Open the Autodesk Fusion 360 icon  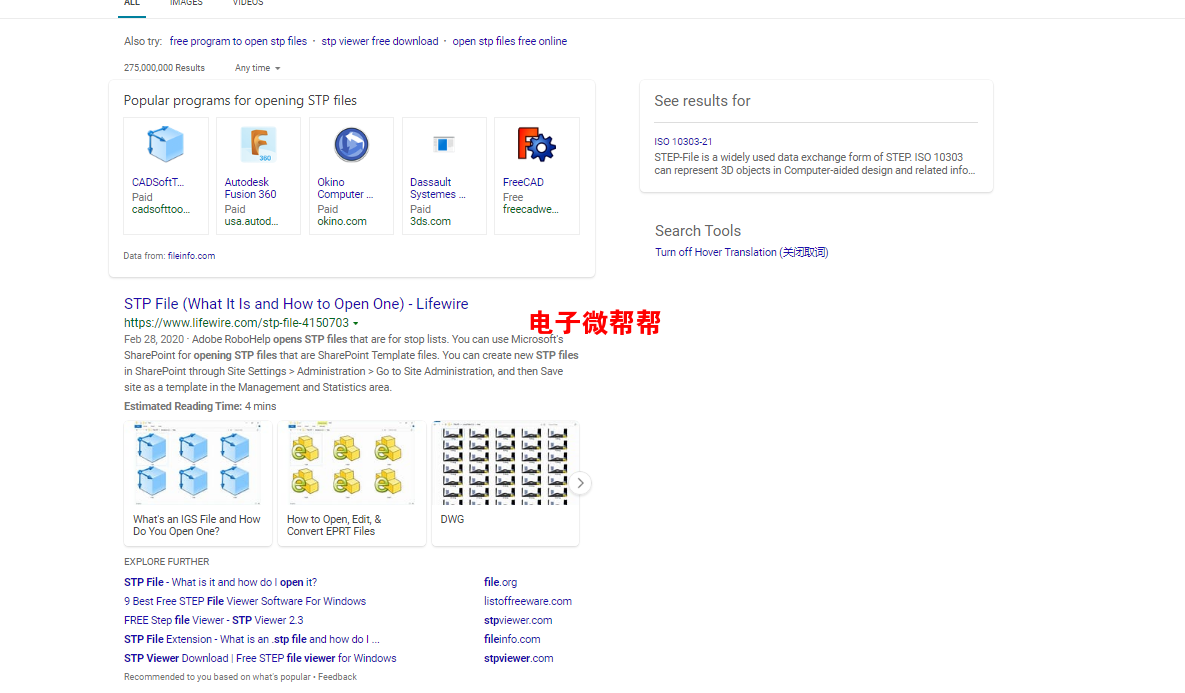coord(258,145)
